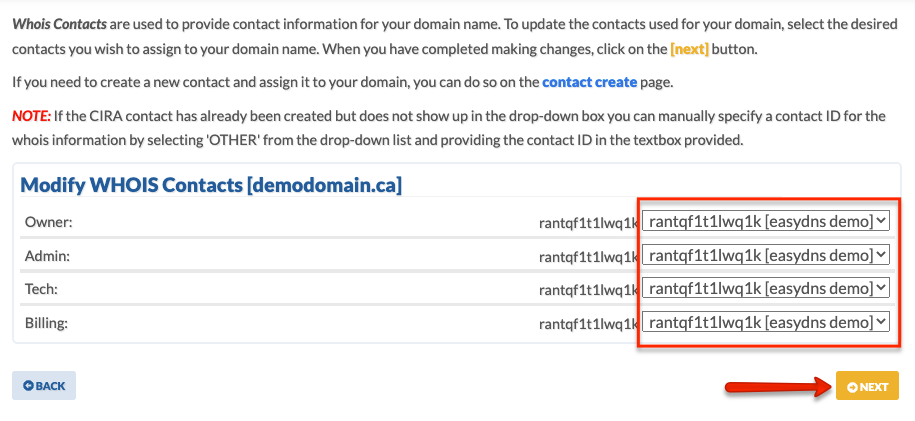Select the Tech row label

click(x=41, y=288)
